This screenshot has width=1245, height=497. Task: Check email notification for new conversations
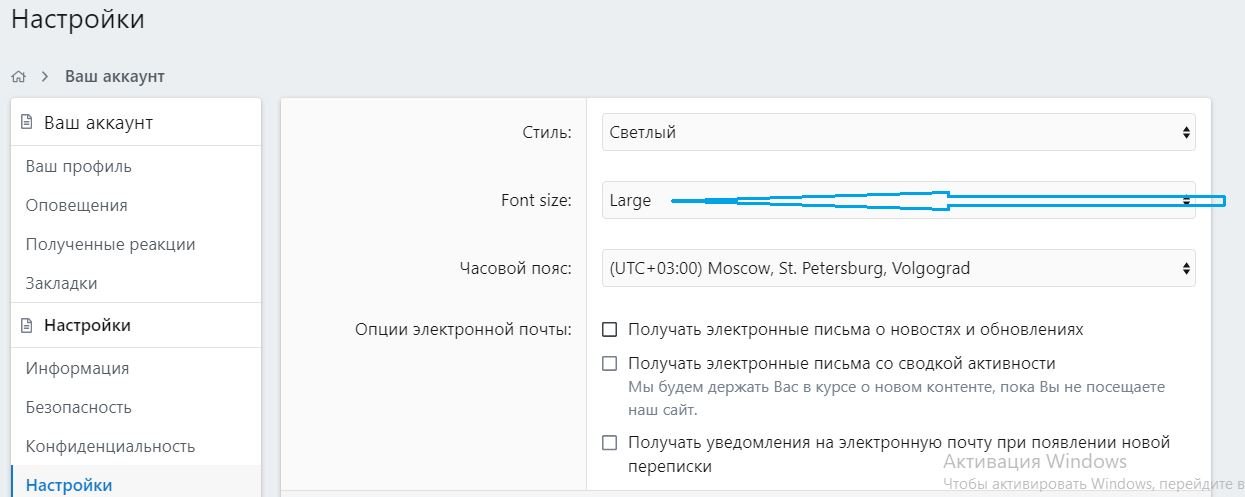[610, 442]
